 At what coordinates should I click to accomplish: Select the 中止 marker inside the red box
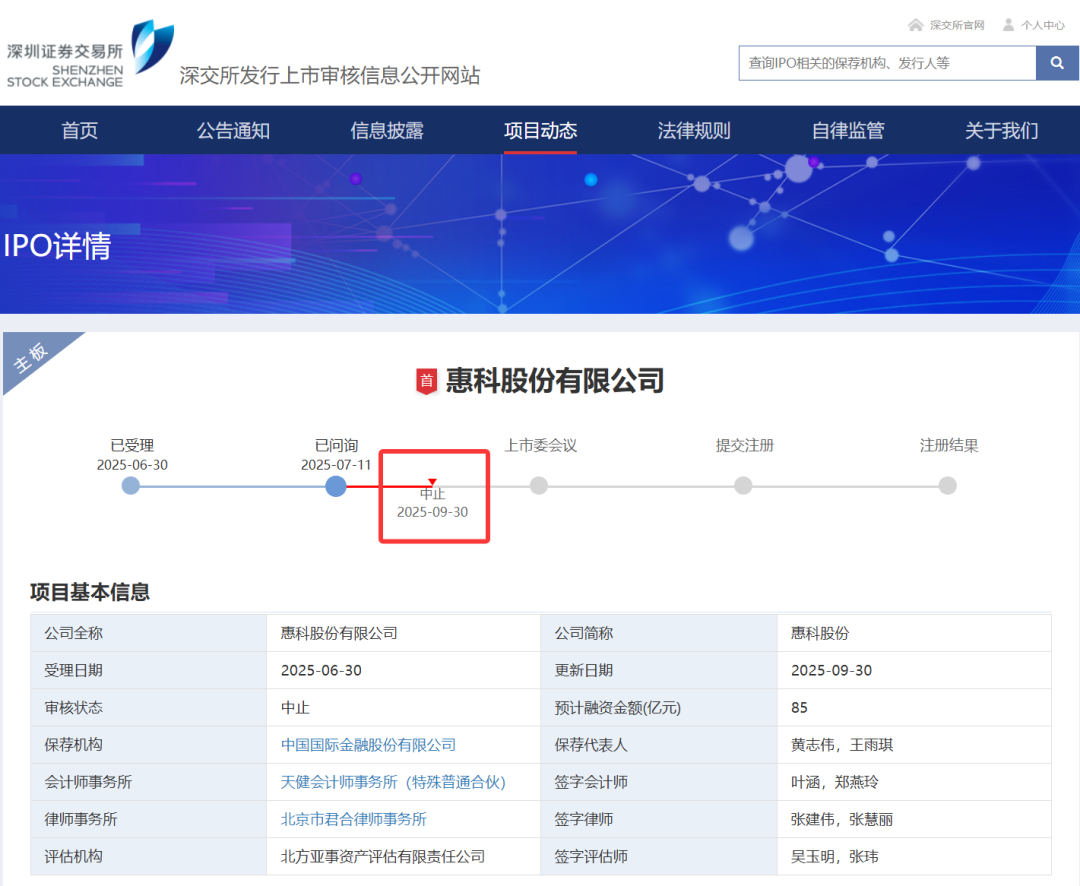[432, 486]
